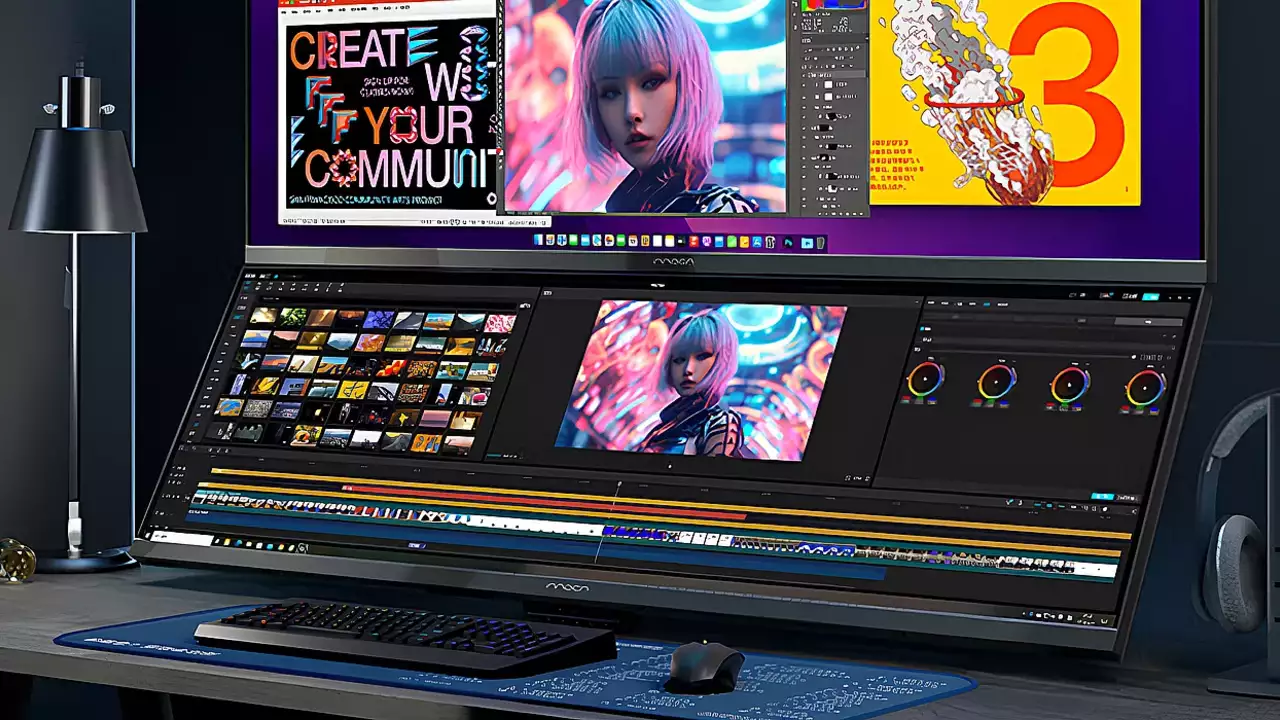Click the cyan button below the color wheels
The width and height of the screenshot is (1280, 720).
pos(1102,495)
